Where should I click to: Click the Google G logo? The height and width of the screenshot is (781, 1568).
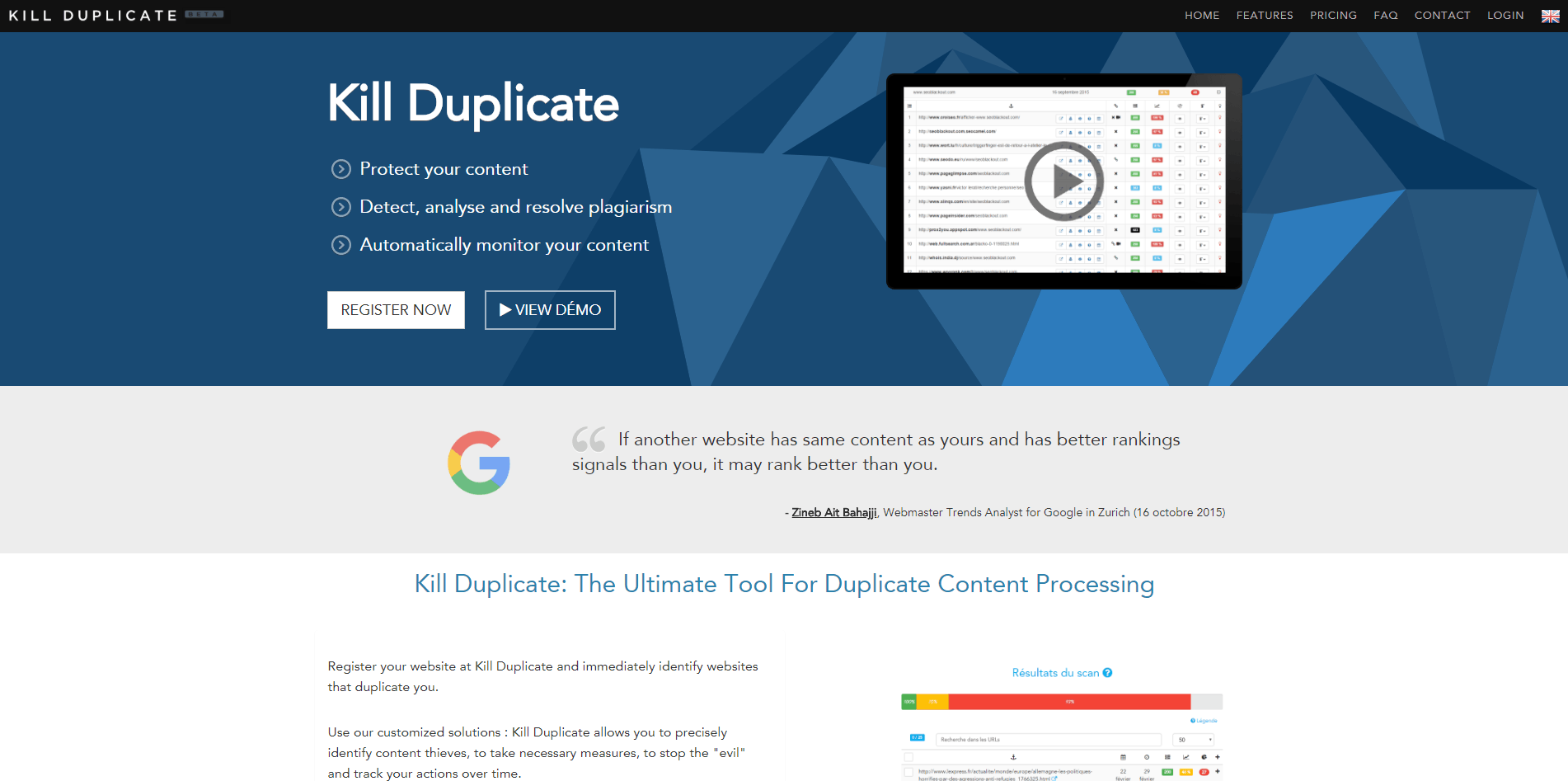479,463
